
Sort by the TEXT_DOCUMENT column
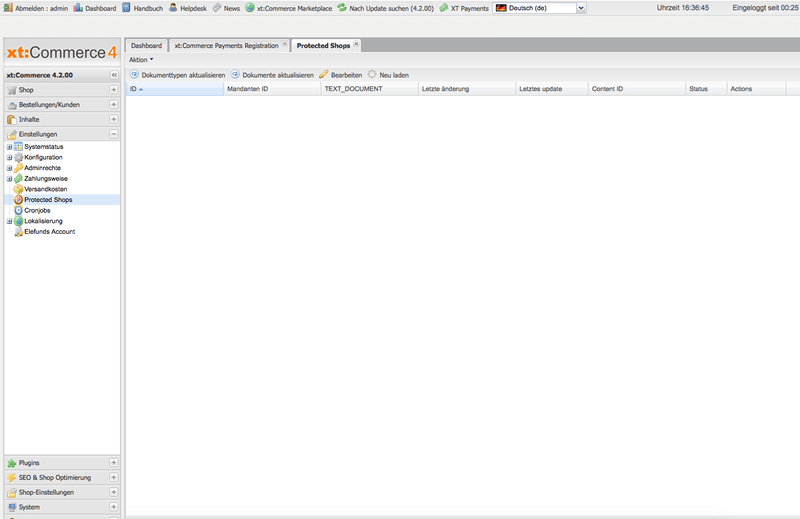pos(369,89)
